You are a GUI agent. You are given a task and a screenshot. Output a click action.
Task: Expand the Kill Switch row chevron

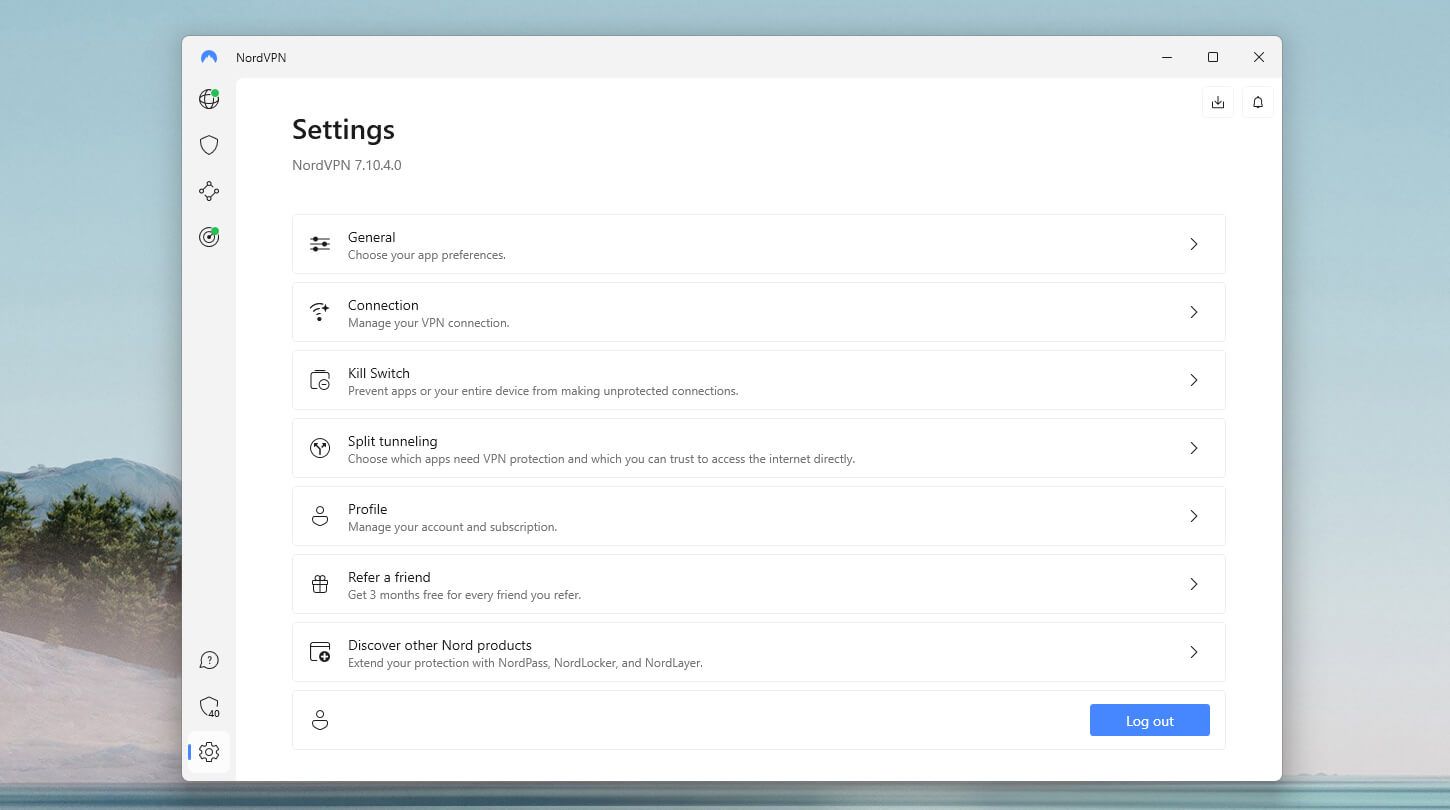pos(1193,380)
